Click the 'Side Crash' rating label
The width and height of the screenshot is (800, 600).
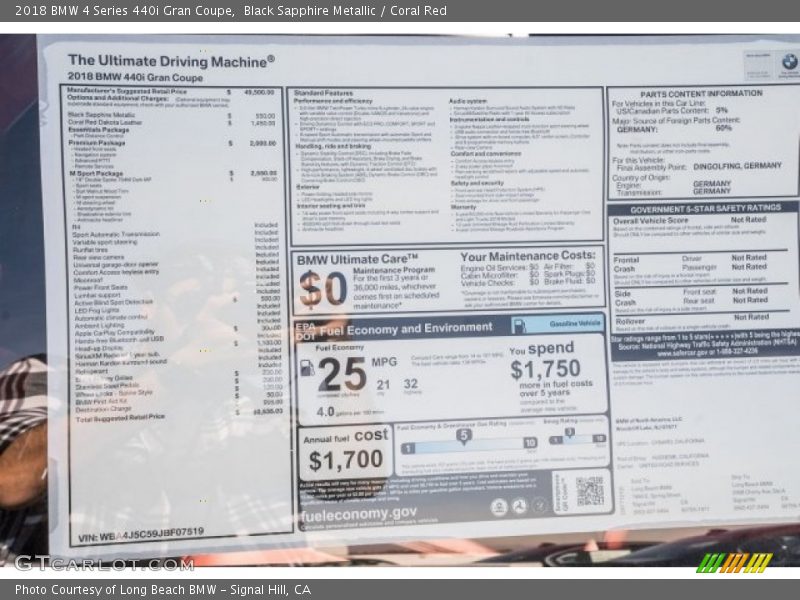(x=626, y=298)
